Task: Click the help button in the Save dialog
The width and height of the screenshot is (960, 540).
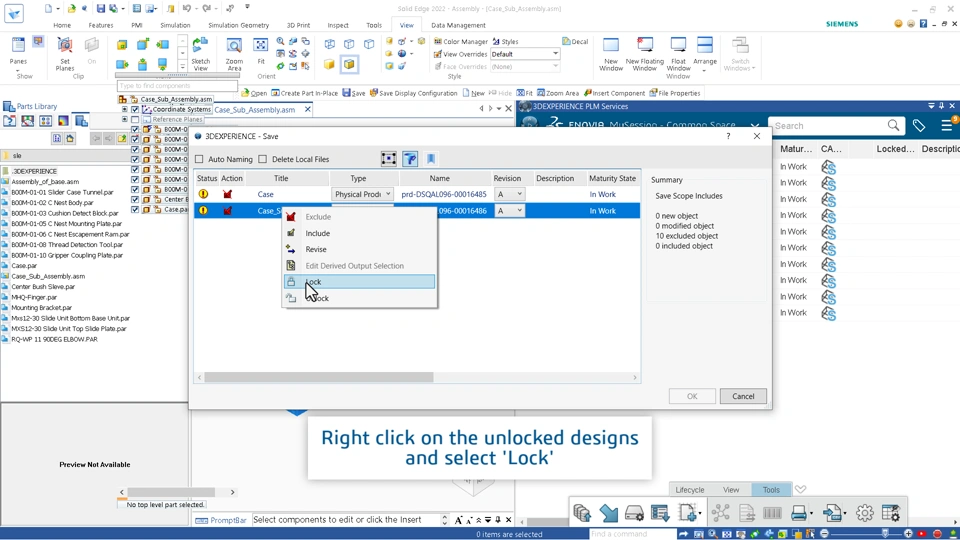Action: pyautogui.click(x=728, y=136)
